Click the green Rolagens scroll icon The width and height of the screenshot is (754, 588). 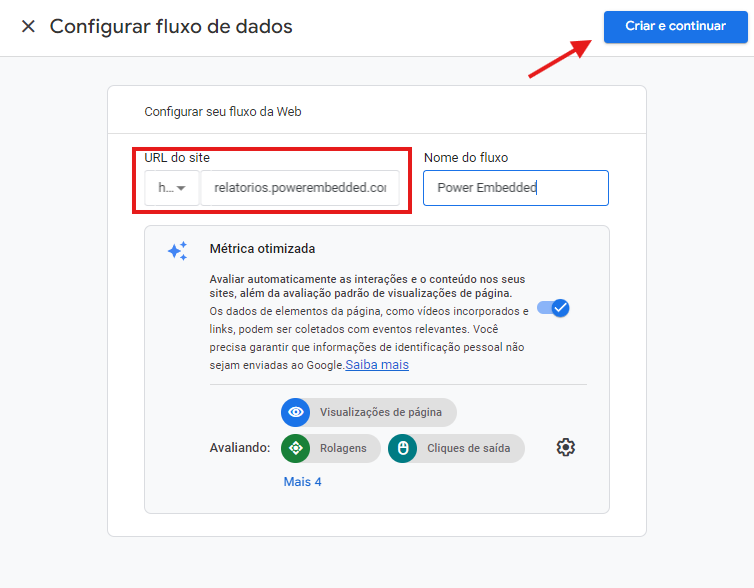coord(296,448)
